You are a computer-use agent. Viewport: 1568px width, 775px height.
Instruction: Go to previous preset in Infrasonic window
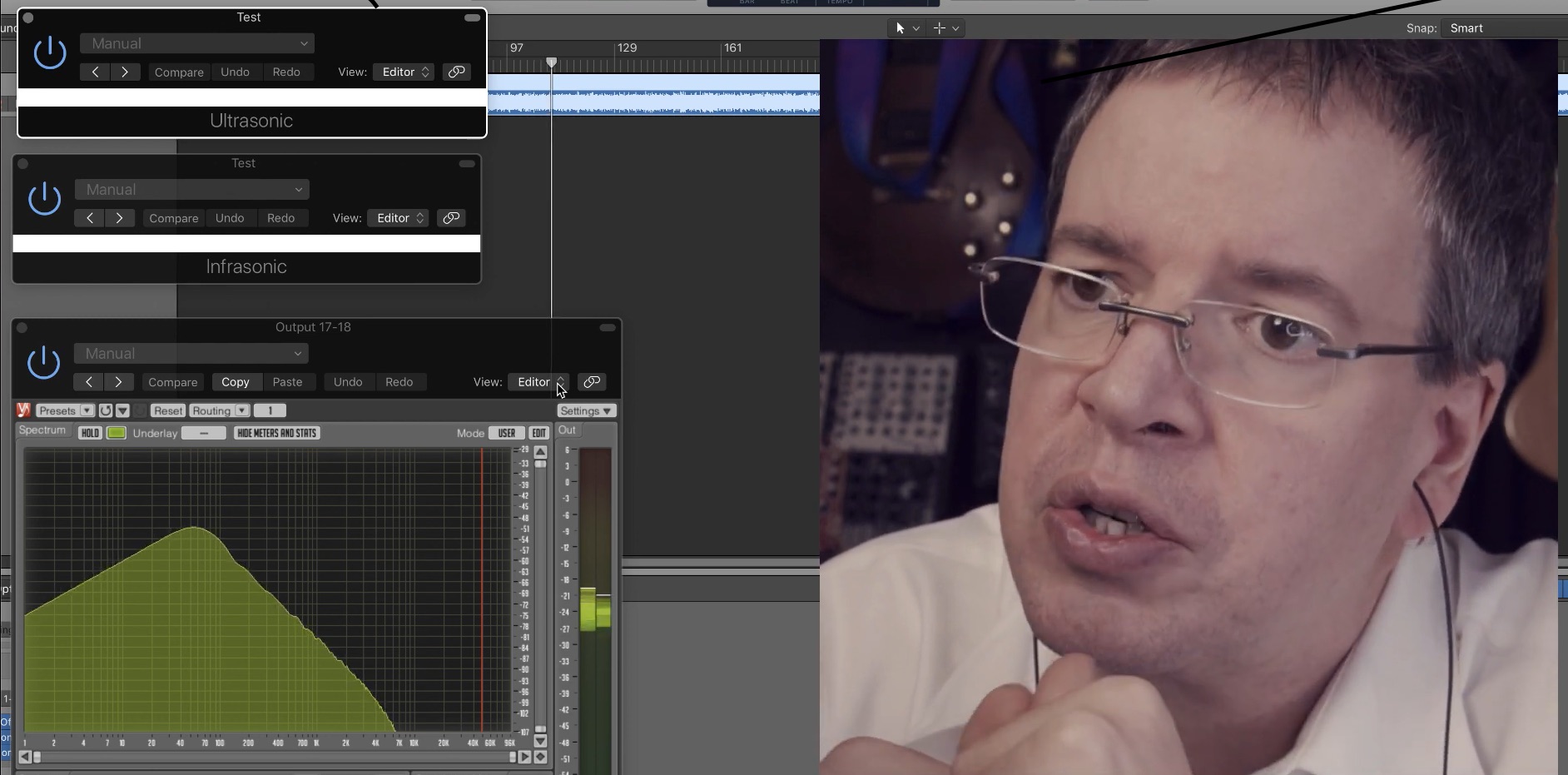(x=90, y=218)
